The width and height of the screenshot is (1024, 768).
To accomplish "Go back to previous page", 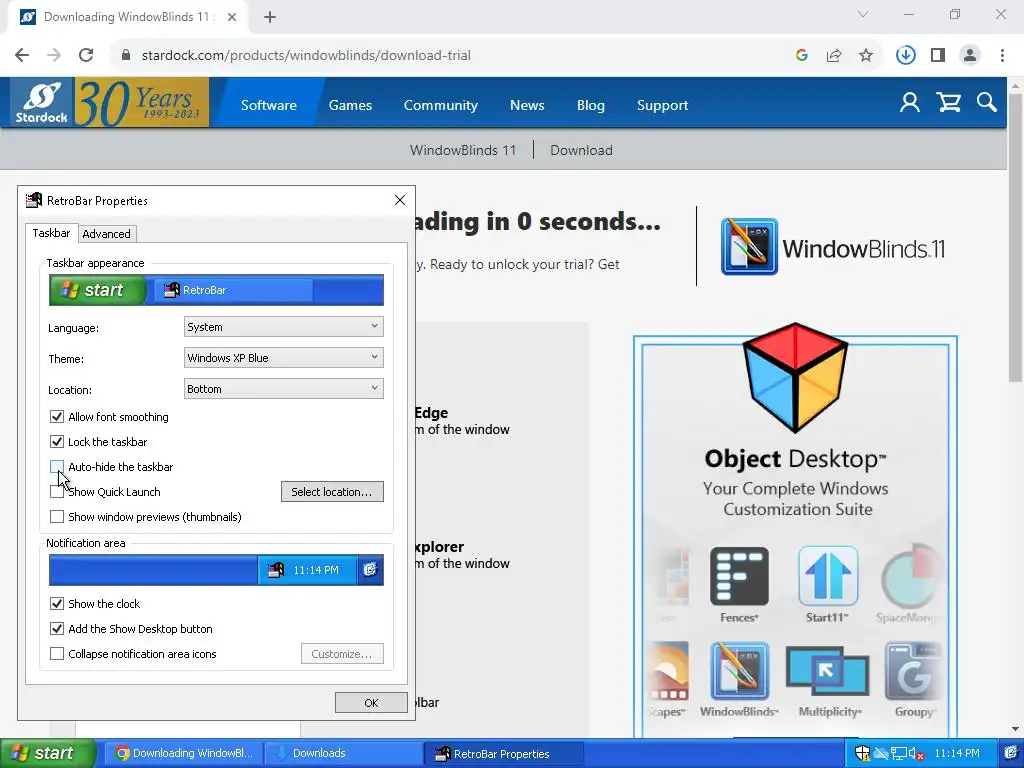I will [x=22, y=55].
